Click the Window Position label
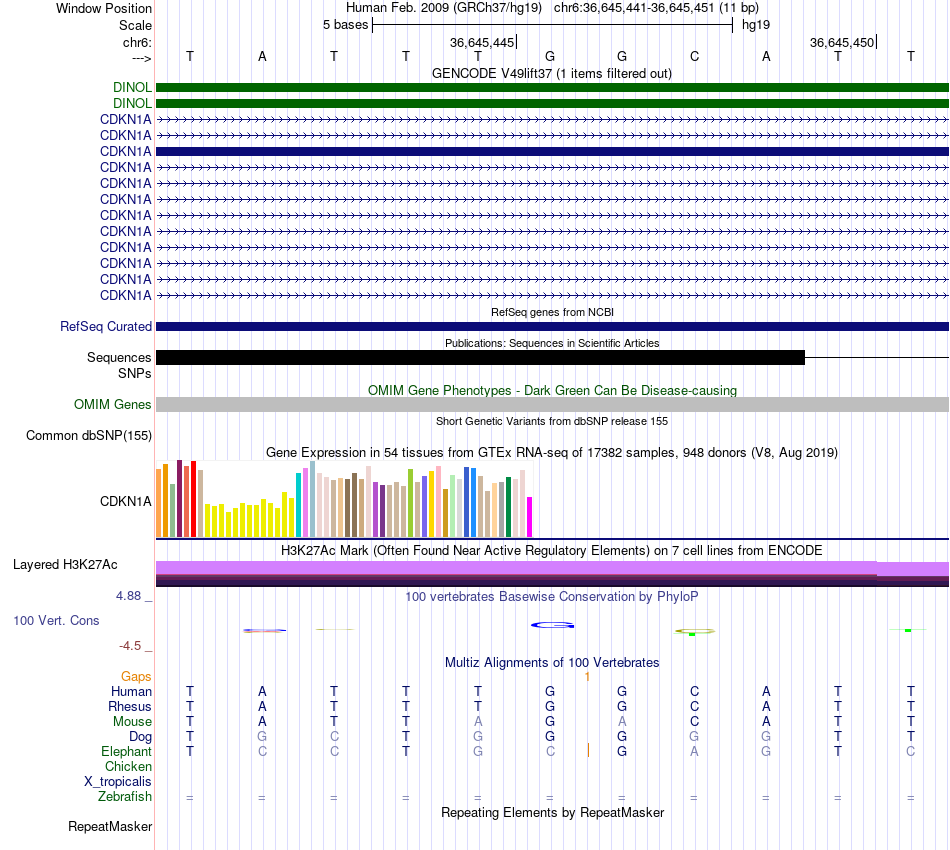This screenshot has height=850, width=950. pos(104,8)
